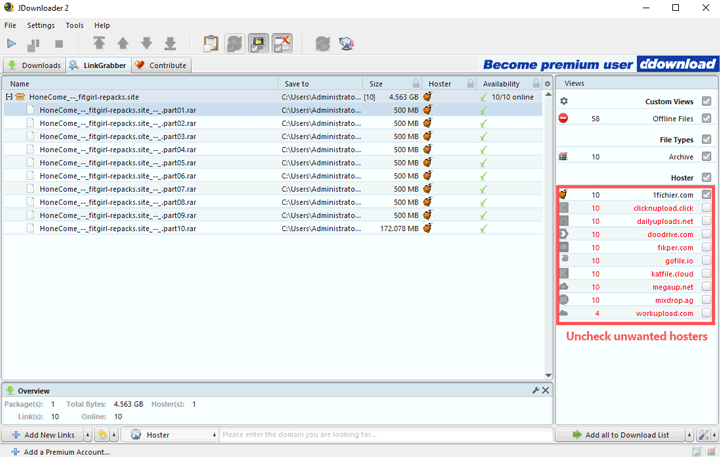Focus the domain search input field
The image size is (720, 457).
point(387,434)
